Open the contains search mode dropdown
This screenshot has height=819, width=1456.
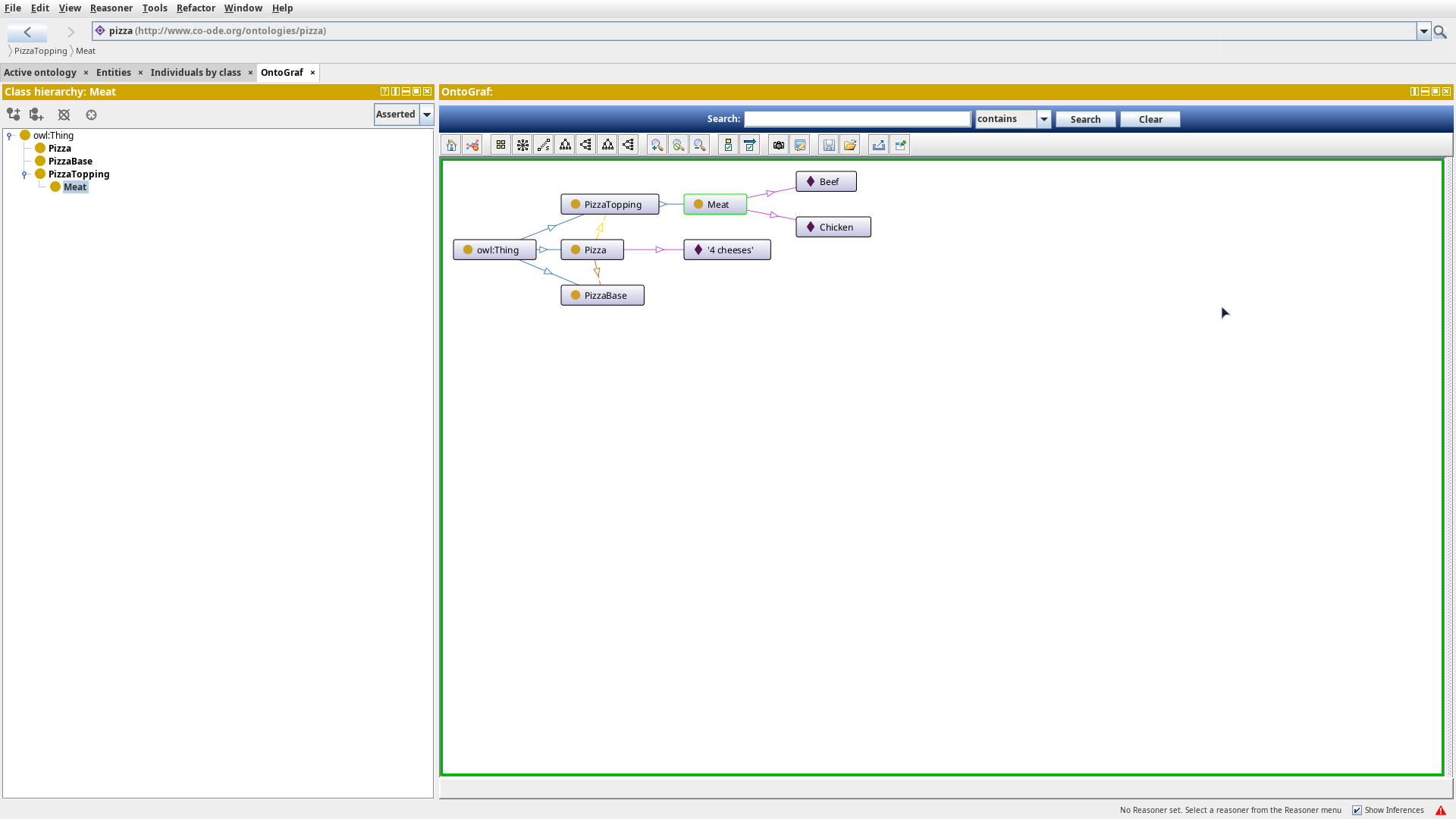[x=1043, y=119]
